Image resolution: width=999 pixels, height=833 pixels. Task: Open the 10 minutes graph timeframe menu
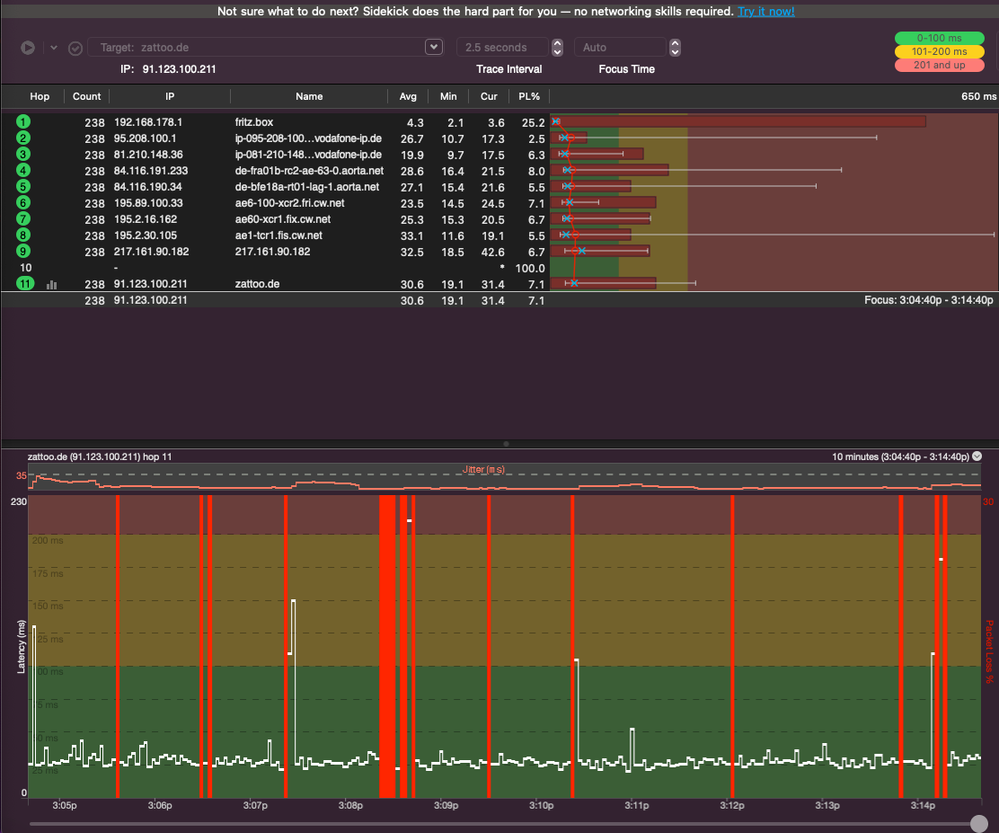click(x=977, y=456)
